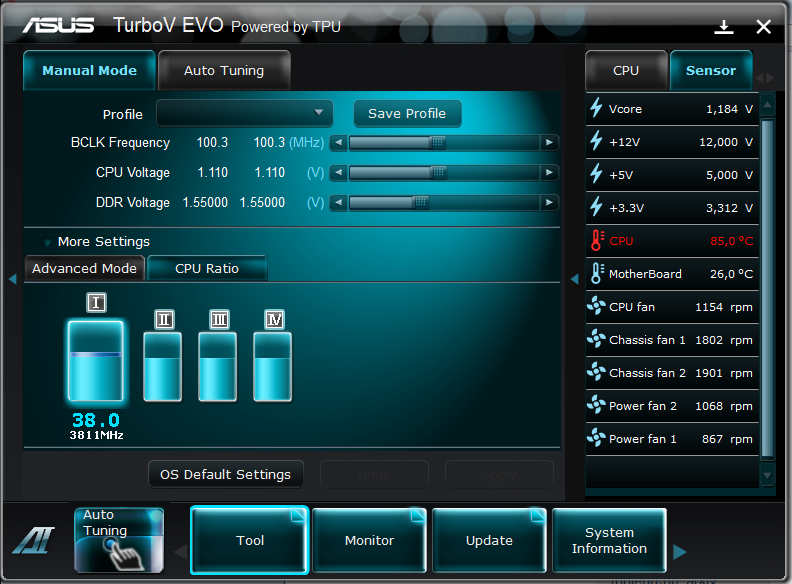Click the DDR Voltage slider handle
The width and height of the screenshot is (792, 584).
pos(420,203)
